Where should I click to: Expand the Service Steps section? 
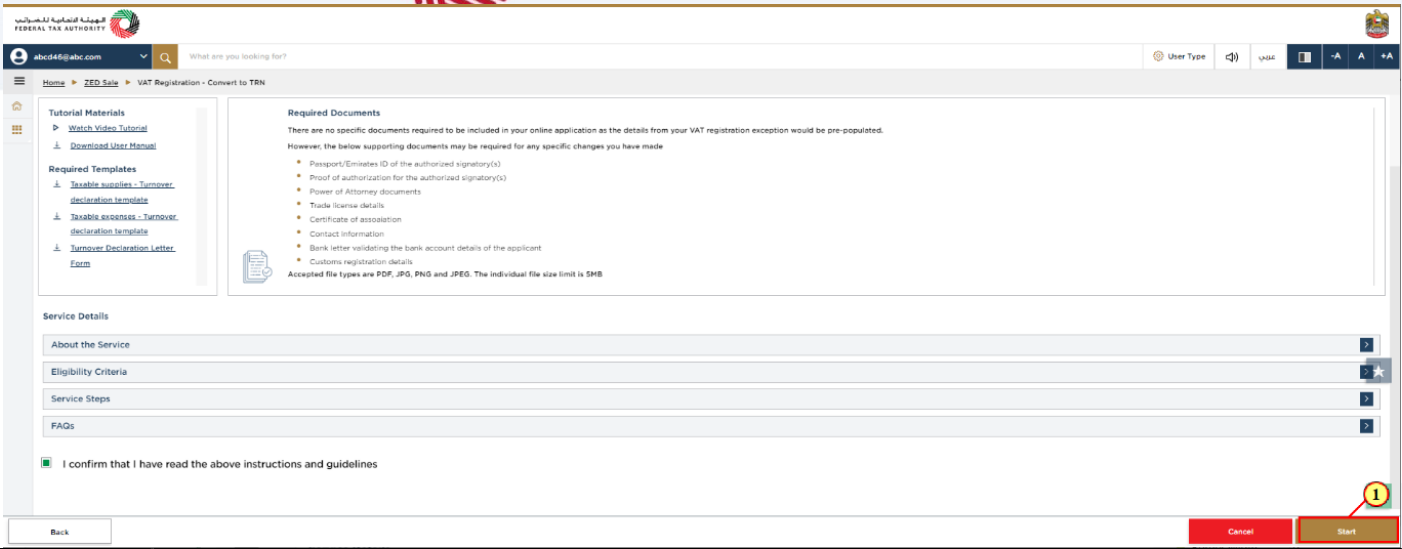coord(711,399)
